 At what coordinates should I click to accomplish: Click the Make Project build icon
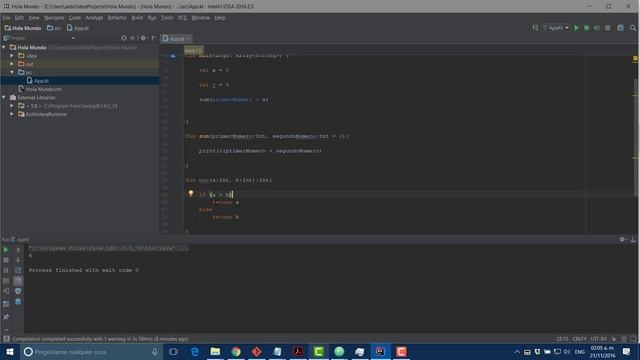535,28
